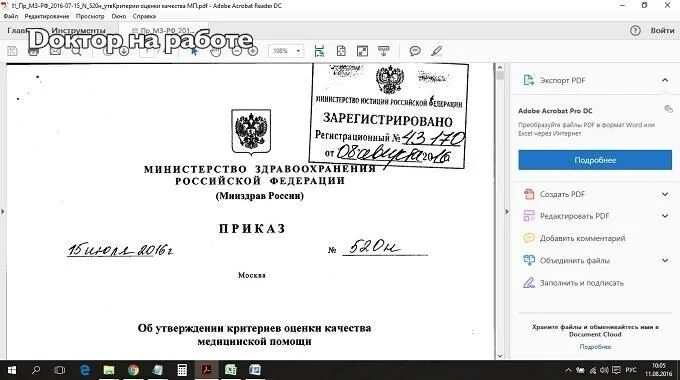This screenshot has width=680, height=380.
Task: Click the Fit one full page icon
Action: tap(341, 51)
